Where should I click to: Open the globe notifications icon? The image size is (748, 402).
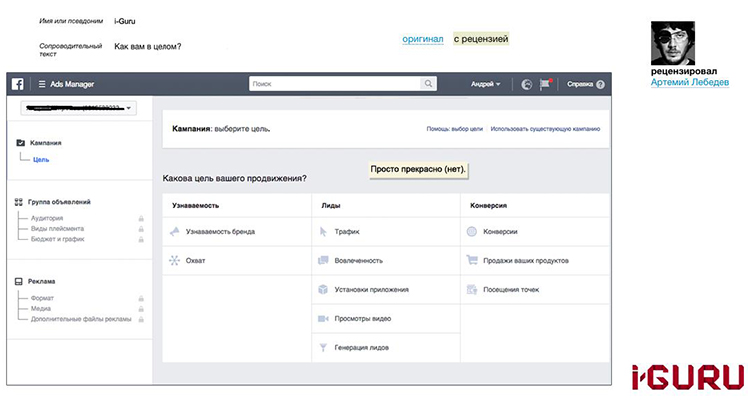(526, 84)
